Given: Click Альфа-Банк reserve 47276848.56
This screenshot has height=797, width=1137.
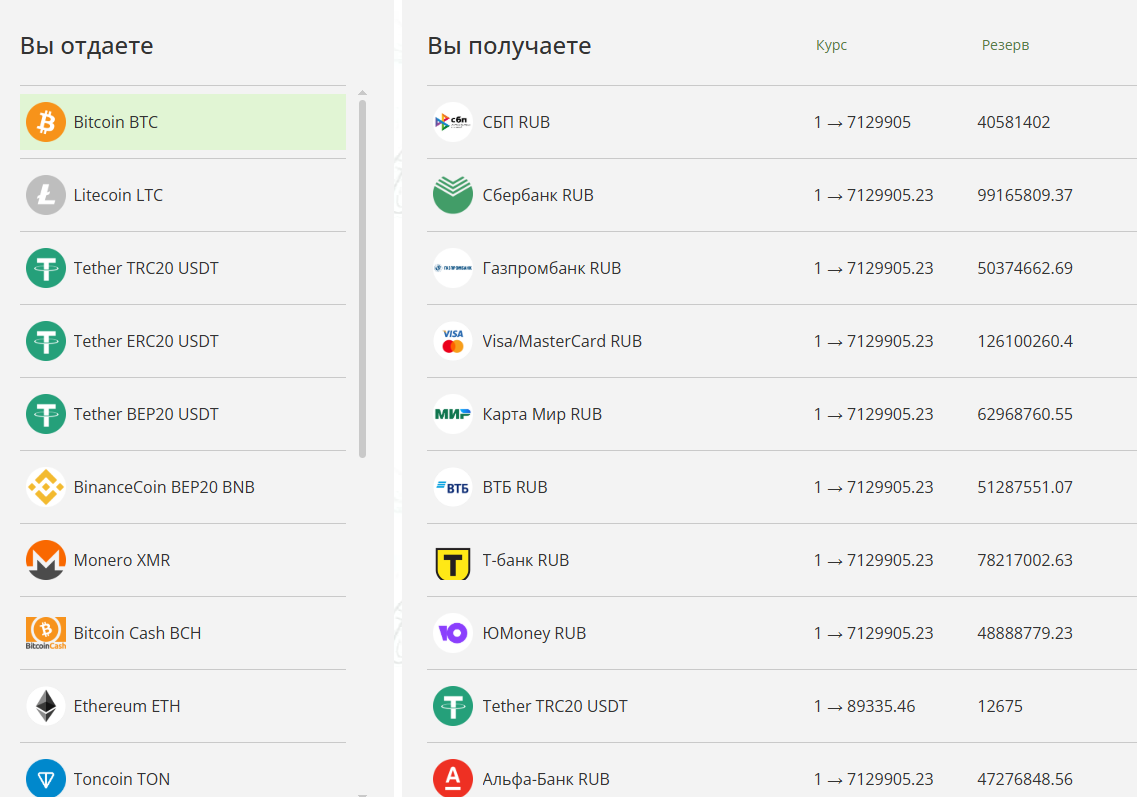Looking at the screenshot, I should click(1025, 779).
